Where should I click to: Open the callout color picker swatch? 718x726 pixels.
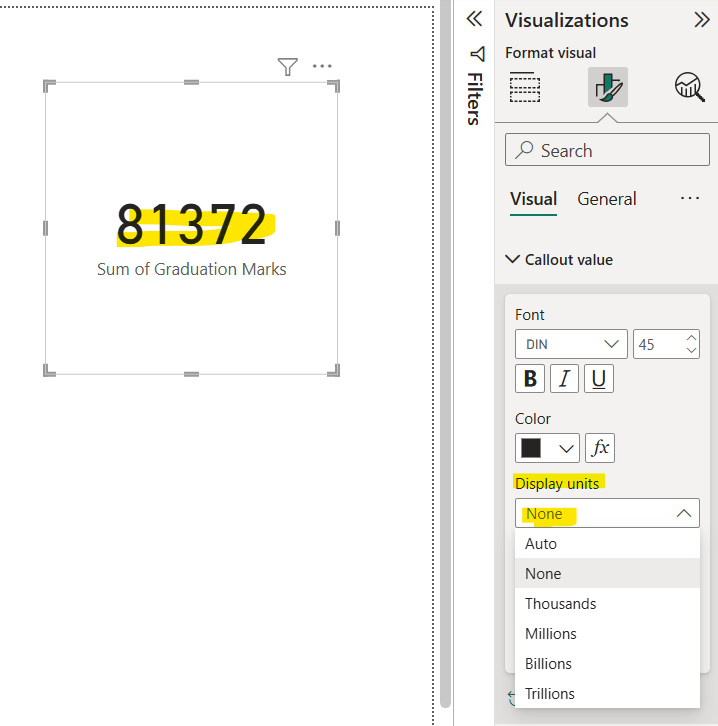point(547,448)
